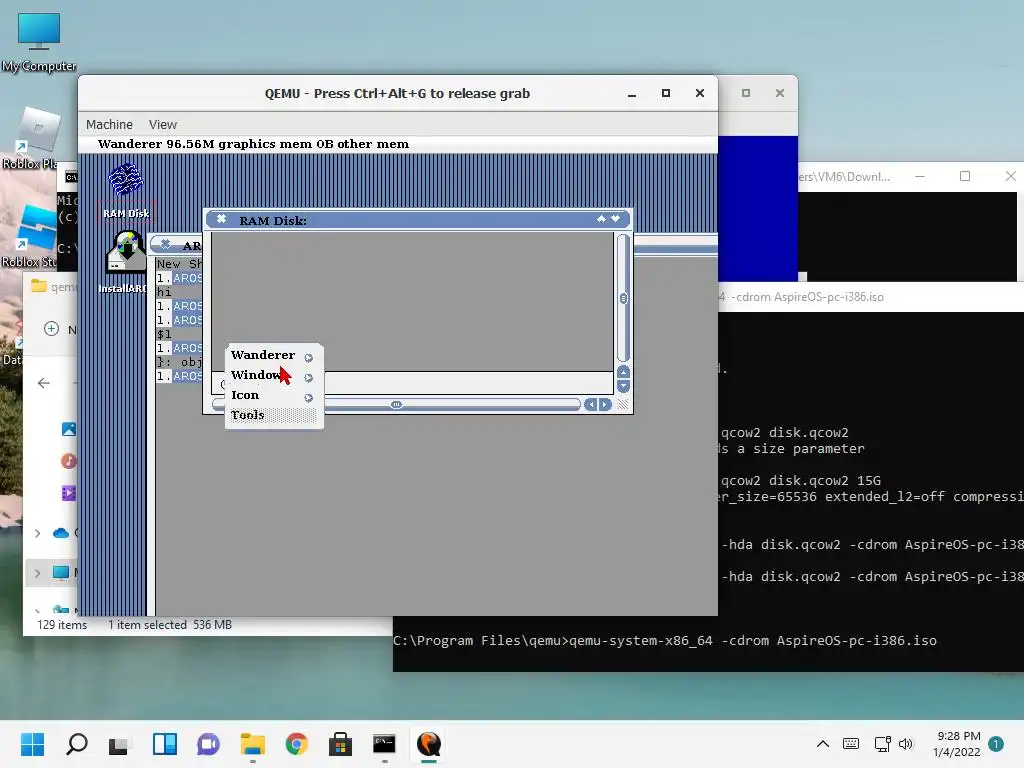1024x768 pixels.
Task: Click the RAM Disk window resize gadget
Action: click(623, 405)
